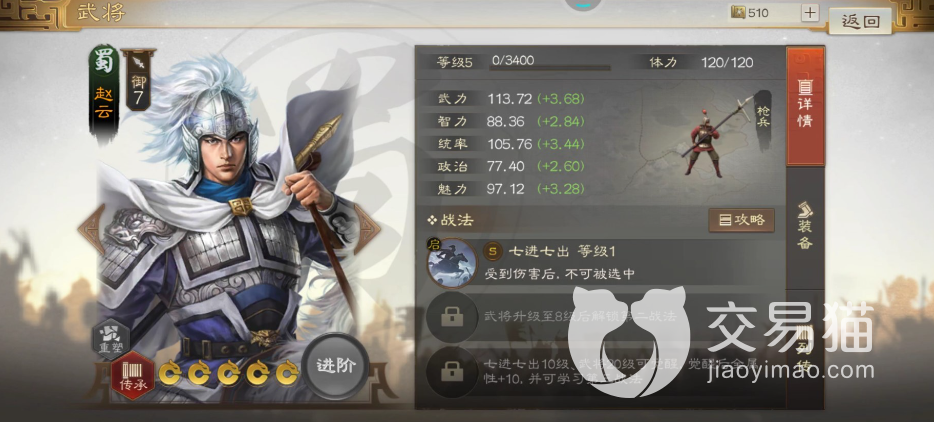
Task: Click the second skill lock icon
Action: 452,317
